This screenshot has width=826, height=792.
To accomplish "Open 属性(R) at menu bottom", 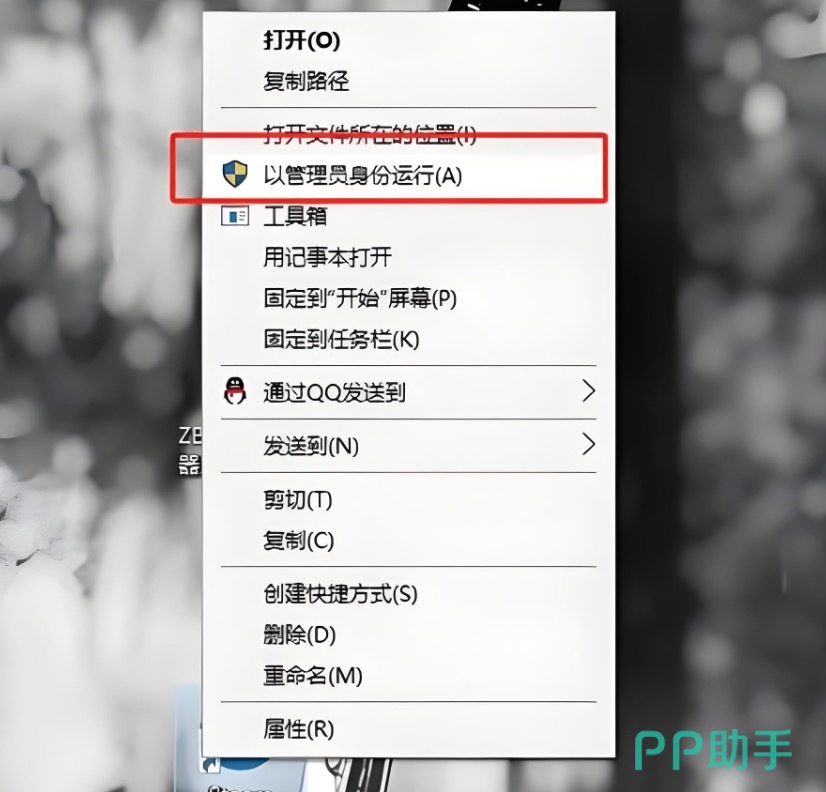I will point(299,729).
